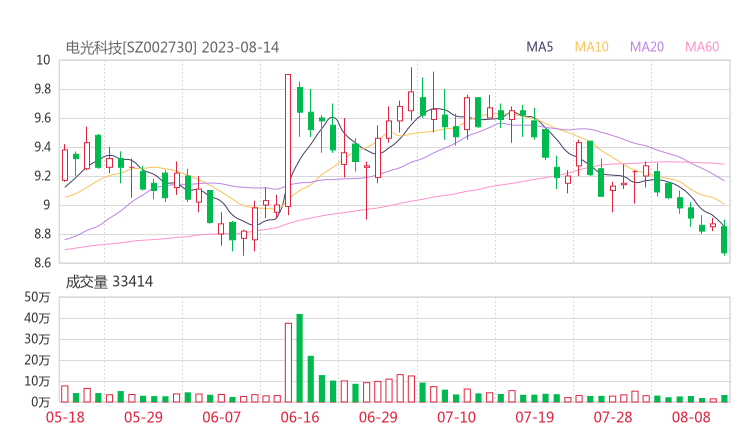Screen dimensions: 740x440
Task: Click the 07-28 date axis label
Action: click(613, 417)
